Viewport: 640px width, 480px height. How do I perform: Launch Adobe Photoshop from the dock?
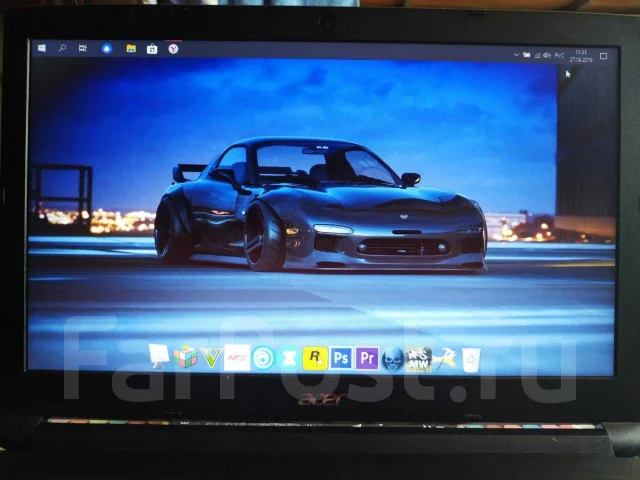tap(341, 358)
